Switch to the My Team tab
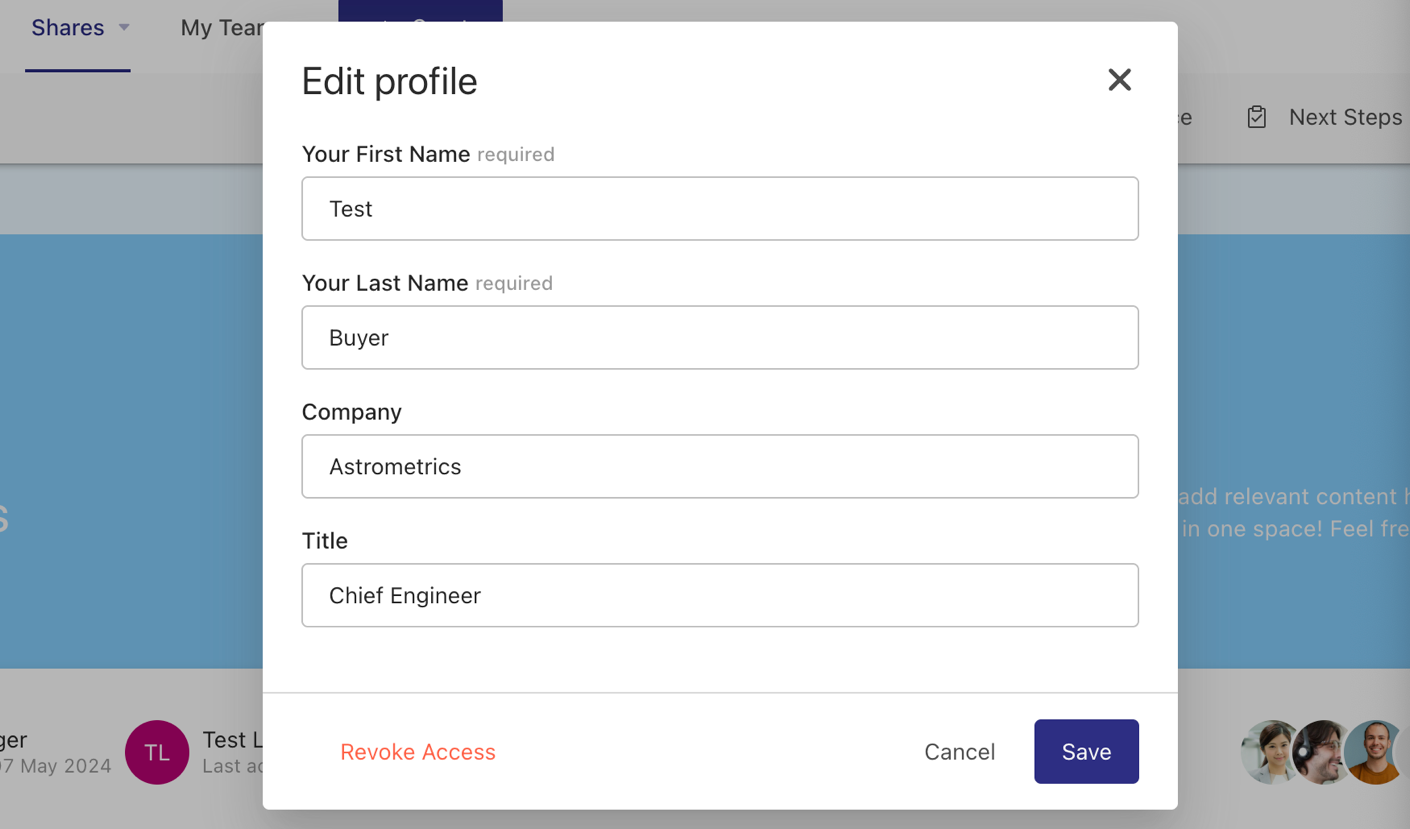Image resolution: width=1410 pixels, height=829 pixels. click(220, 27)
